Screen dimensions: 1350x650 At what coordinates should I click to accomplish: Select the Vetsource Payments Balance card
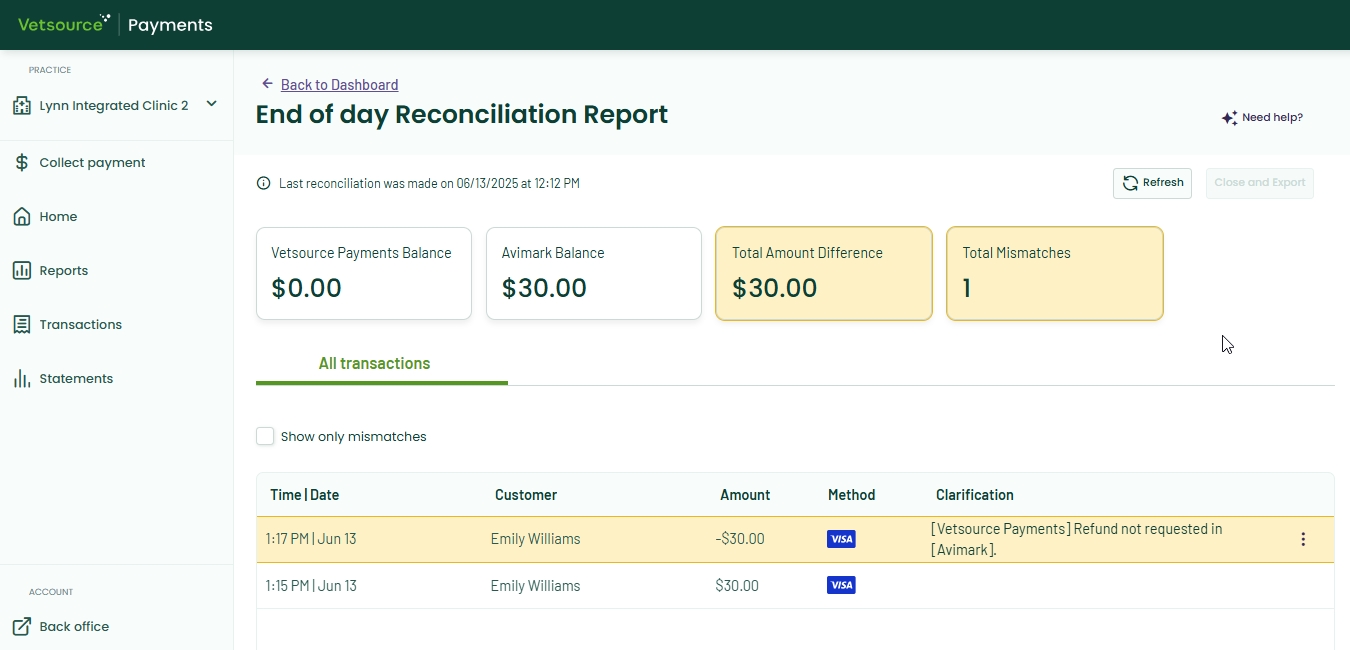[x=364, y=274]
